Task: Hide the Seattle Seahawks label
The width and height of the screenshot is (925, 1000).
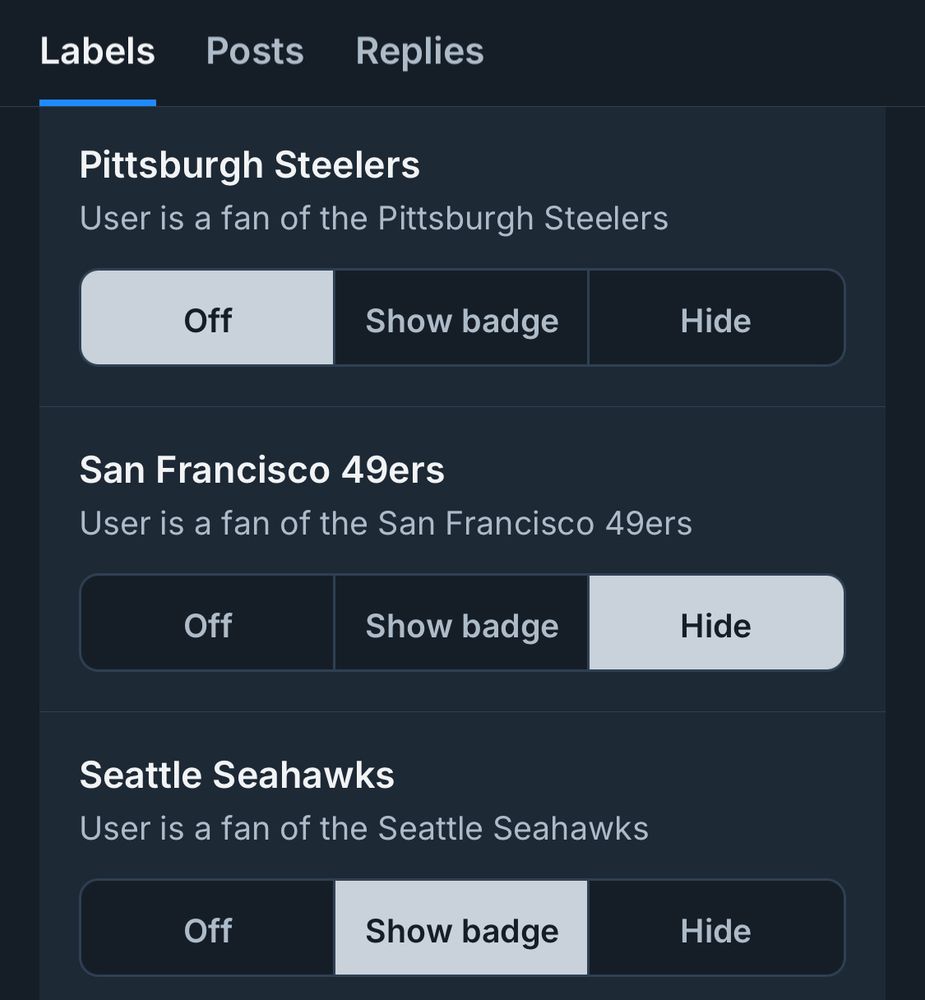Action: tap(716, 928)
